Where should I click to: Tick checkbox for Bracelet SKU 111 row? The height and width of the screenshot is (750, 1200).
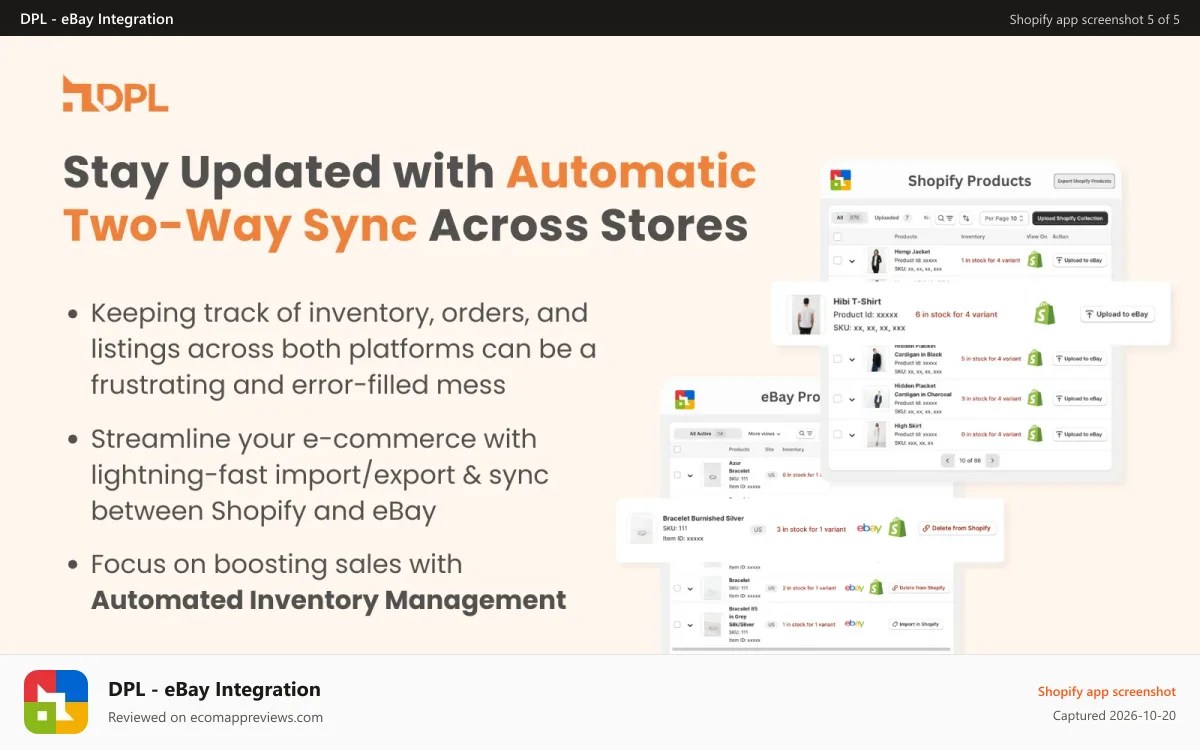tap(677, 588)
